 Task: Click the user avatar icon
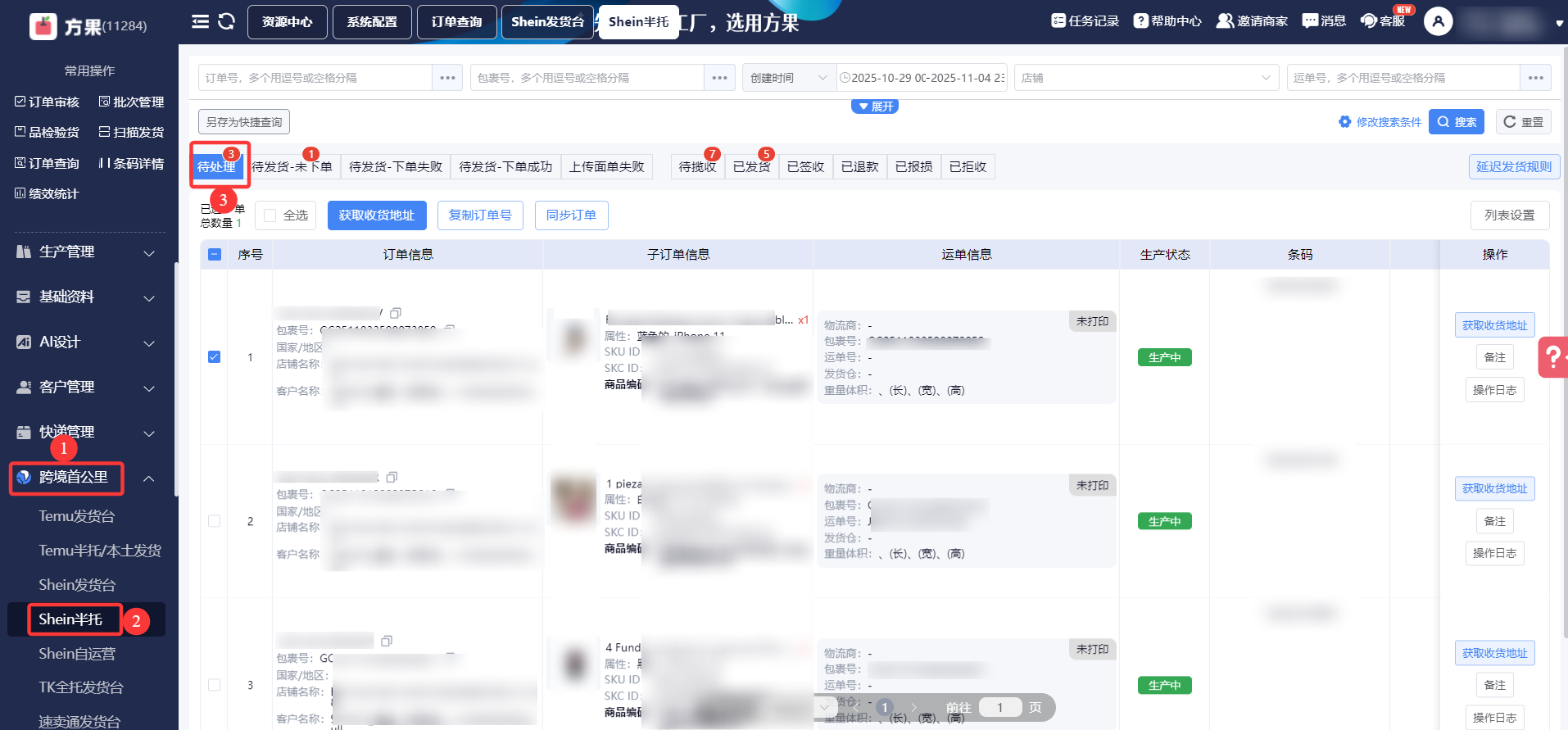[x=1438, y=21]
